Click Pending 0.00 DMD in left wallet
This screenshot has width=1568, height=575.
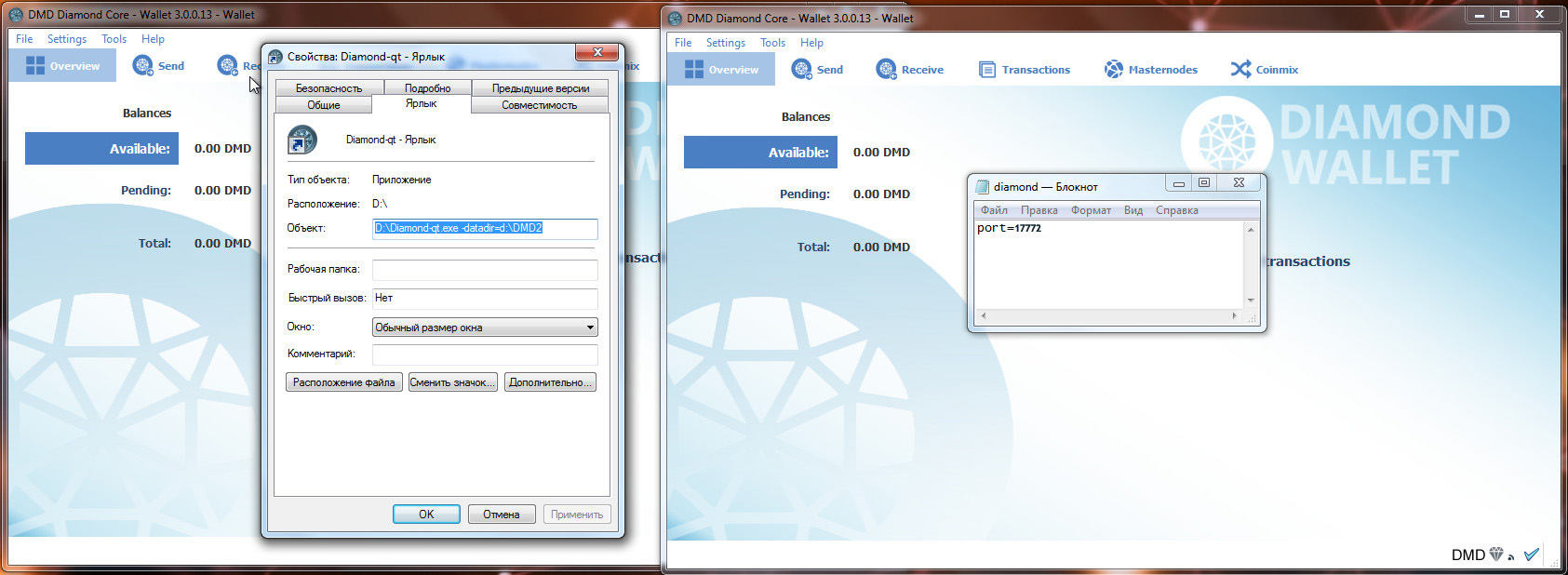(x=222, y=191)
